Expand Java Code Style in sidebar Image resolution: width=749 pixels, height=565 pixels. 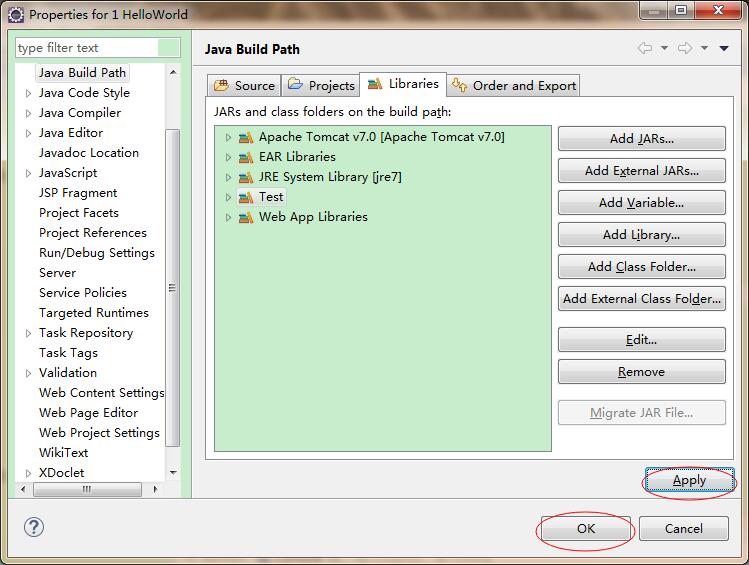point(29,93)
